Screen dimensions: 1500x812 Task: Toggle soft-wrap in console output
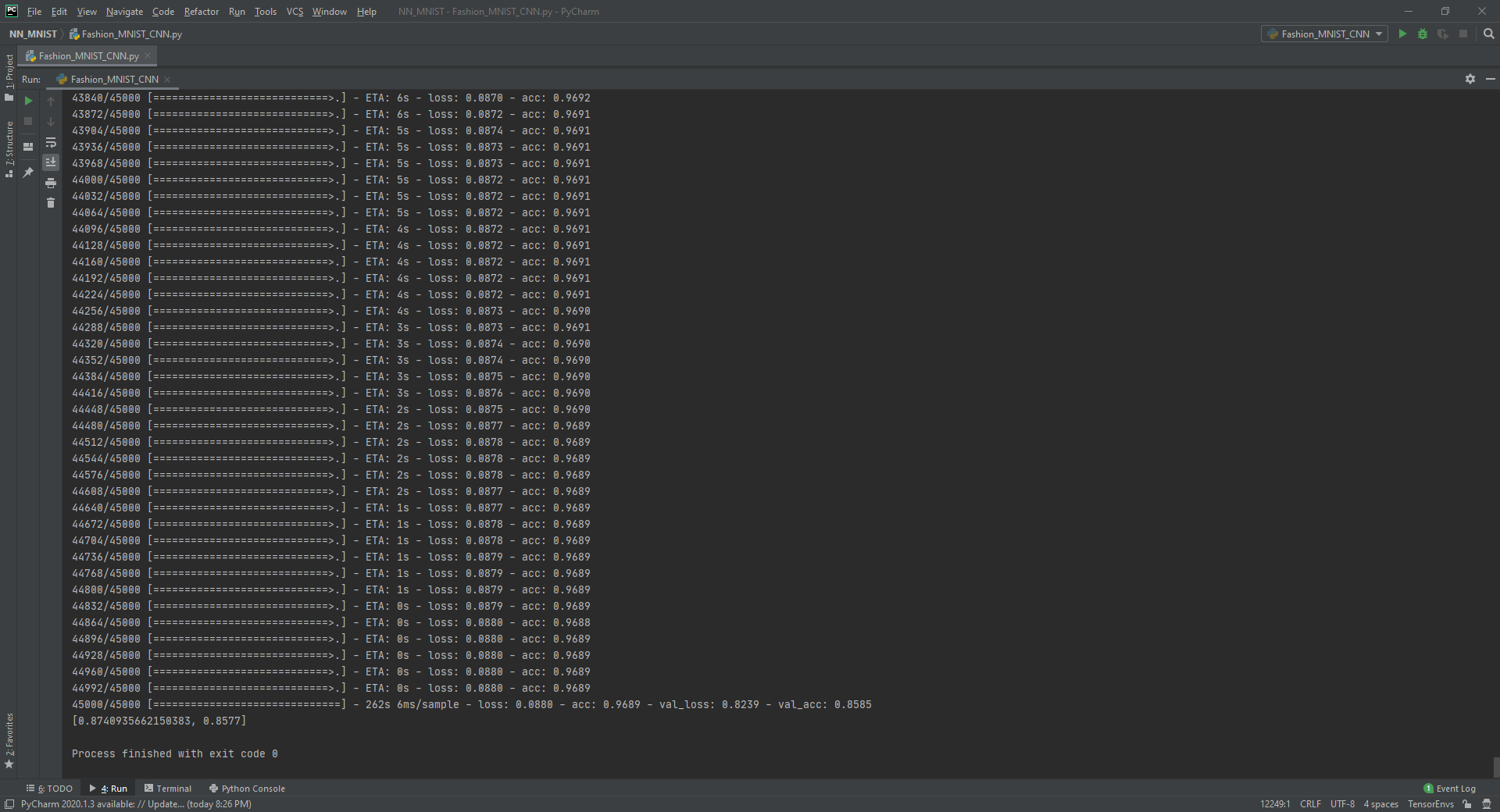tap(51, 142)
